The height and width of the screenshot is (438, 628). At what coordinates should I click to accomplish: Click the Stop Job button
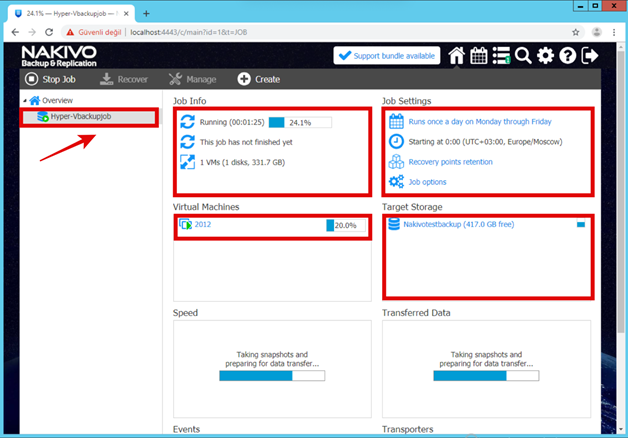pos(50,79)
